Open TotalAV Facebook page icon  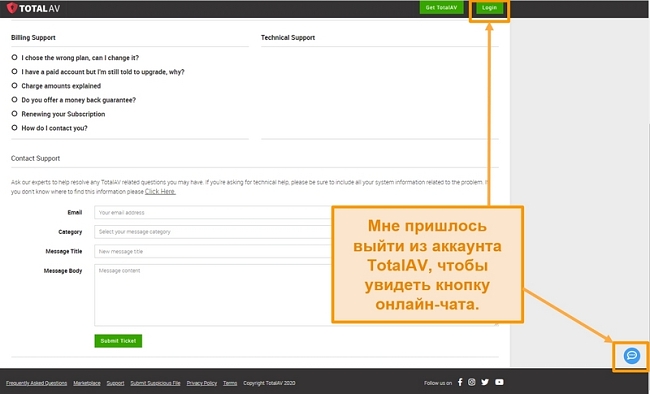pyautogui.click(x=460, y=382)
